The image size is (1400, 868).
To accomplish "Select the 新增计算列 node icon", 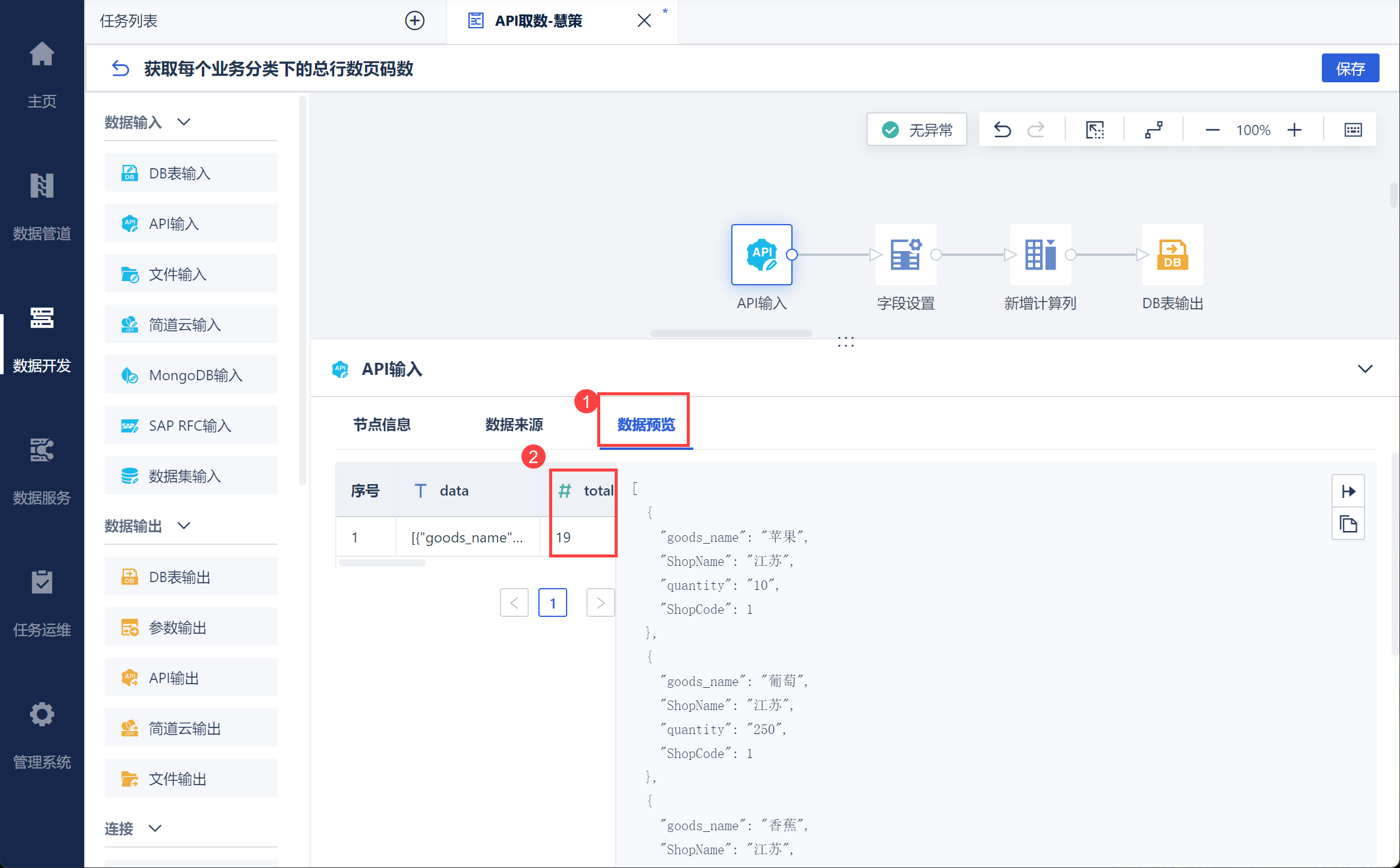I will click(x=1040, y=255).
